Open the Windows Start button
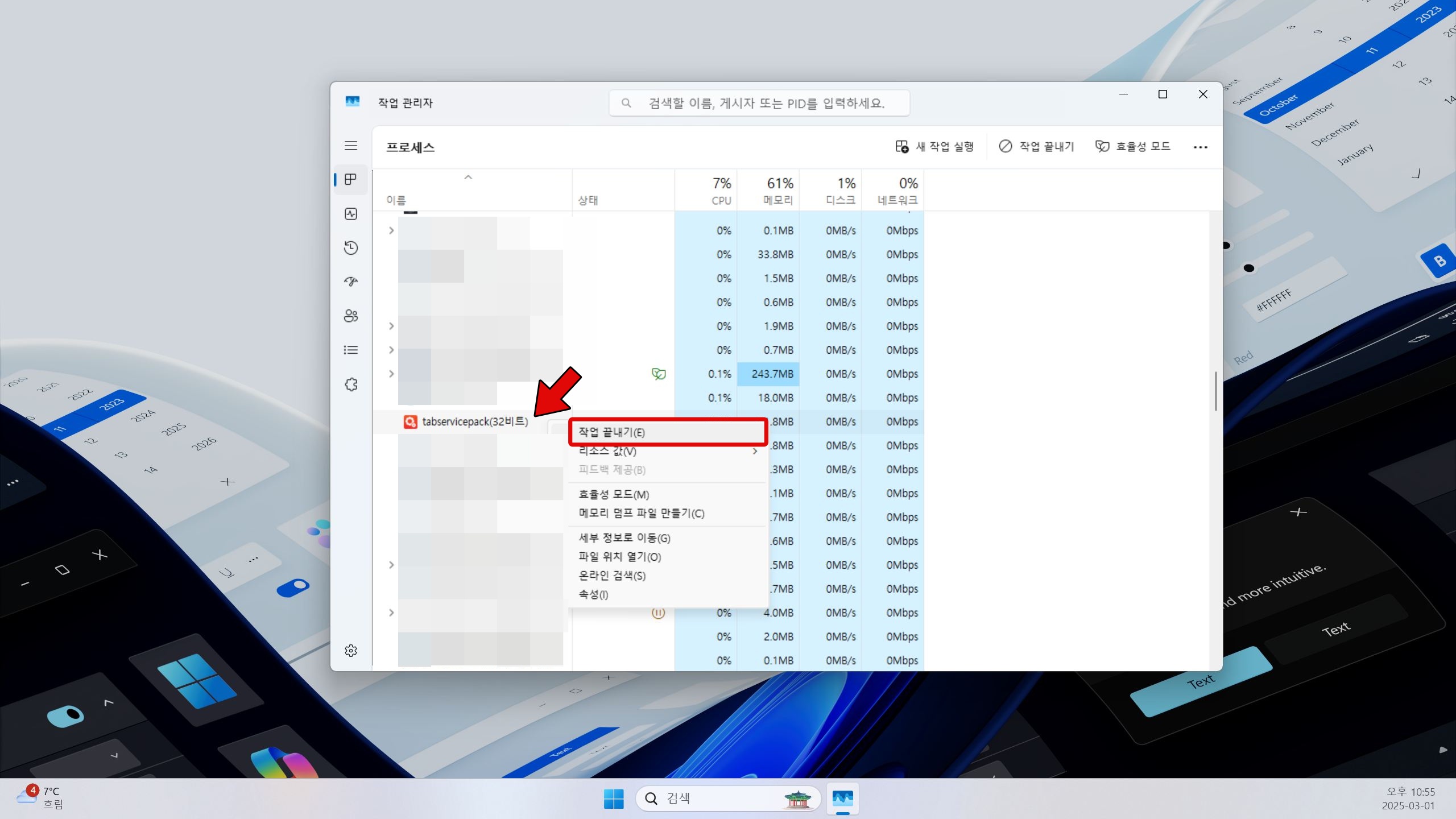The width and height of the screenshot is (1456, 819). [613, 799]
